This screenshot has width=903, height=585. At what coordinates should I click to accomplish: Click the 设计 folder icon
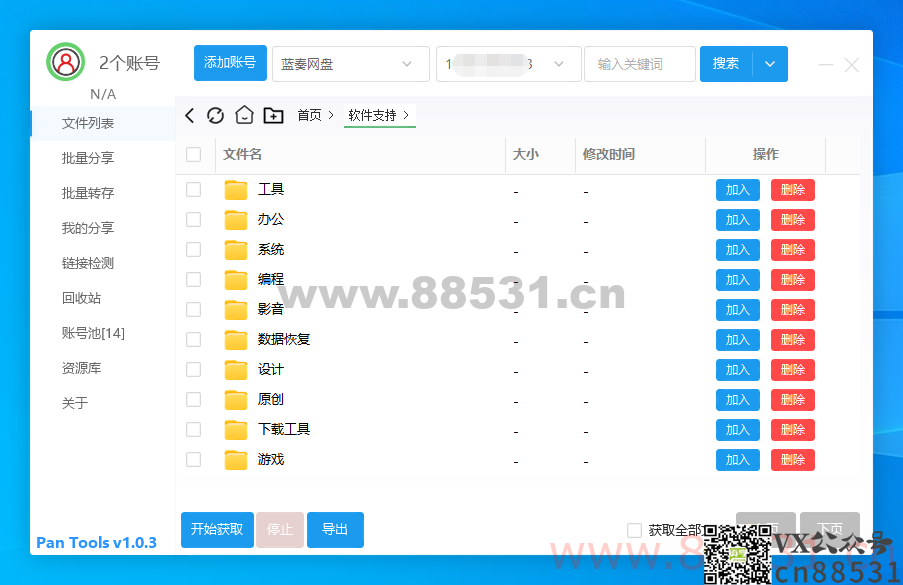(x=236, y=370)
